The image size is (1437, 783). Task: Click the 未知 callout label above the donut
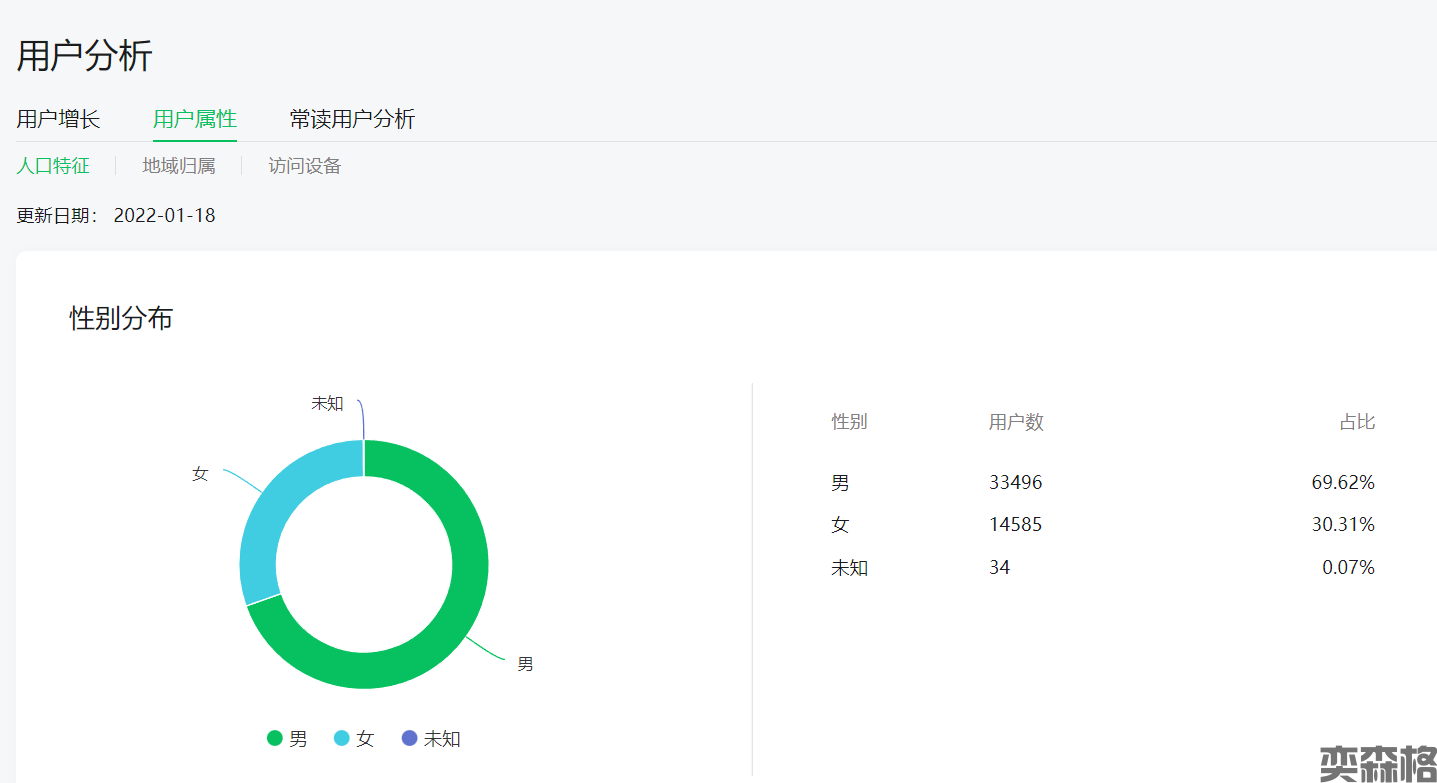pos(327,403)
